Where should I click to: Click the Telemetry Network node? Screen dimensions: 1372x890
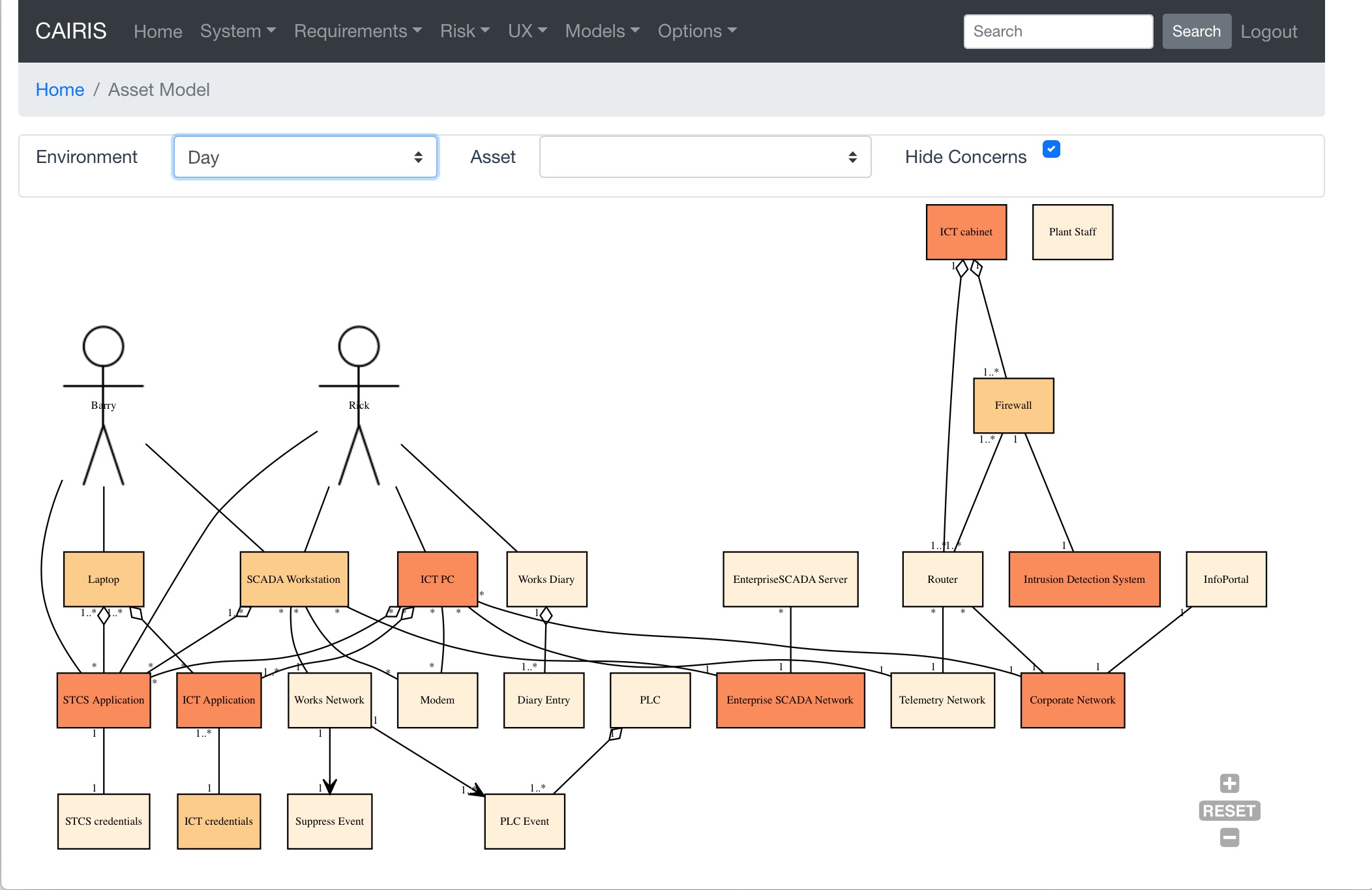[942, 700]
